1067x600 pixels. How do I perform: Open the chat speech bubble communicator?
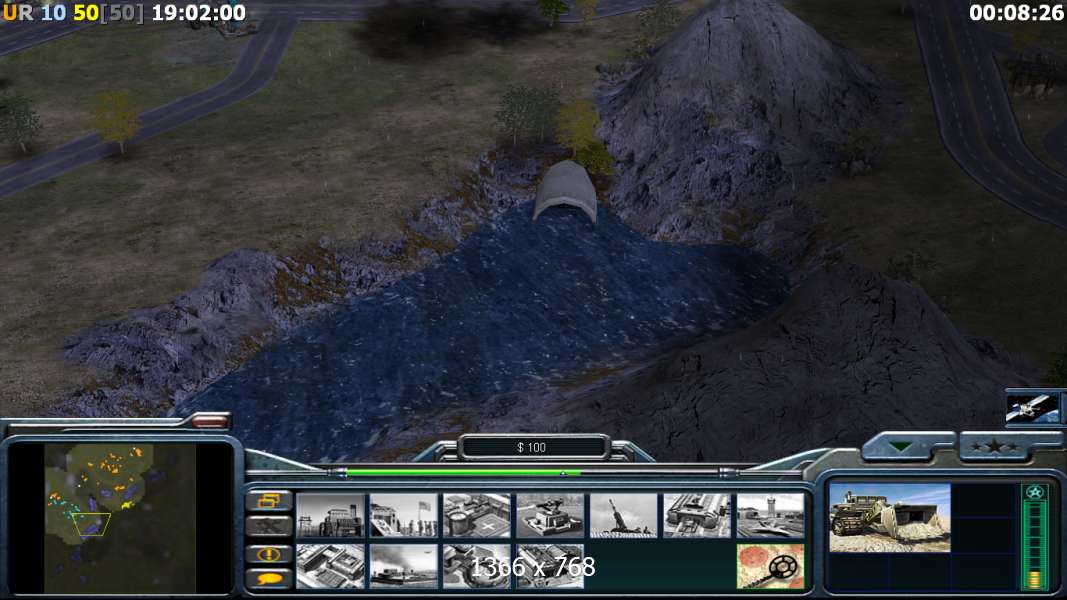click(269, 579)
